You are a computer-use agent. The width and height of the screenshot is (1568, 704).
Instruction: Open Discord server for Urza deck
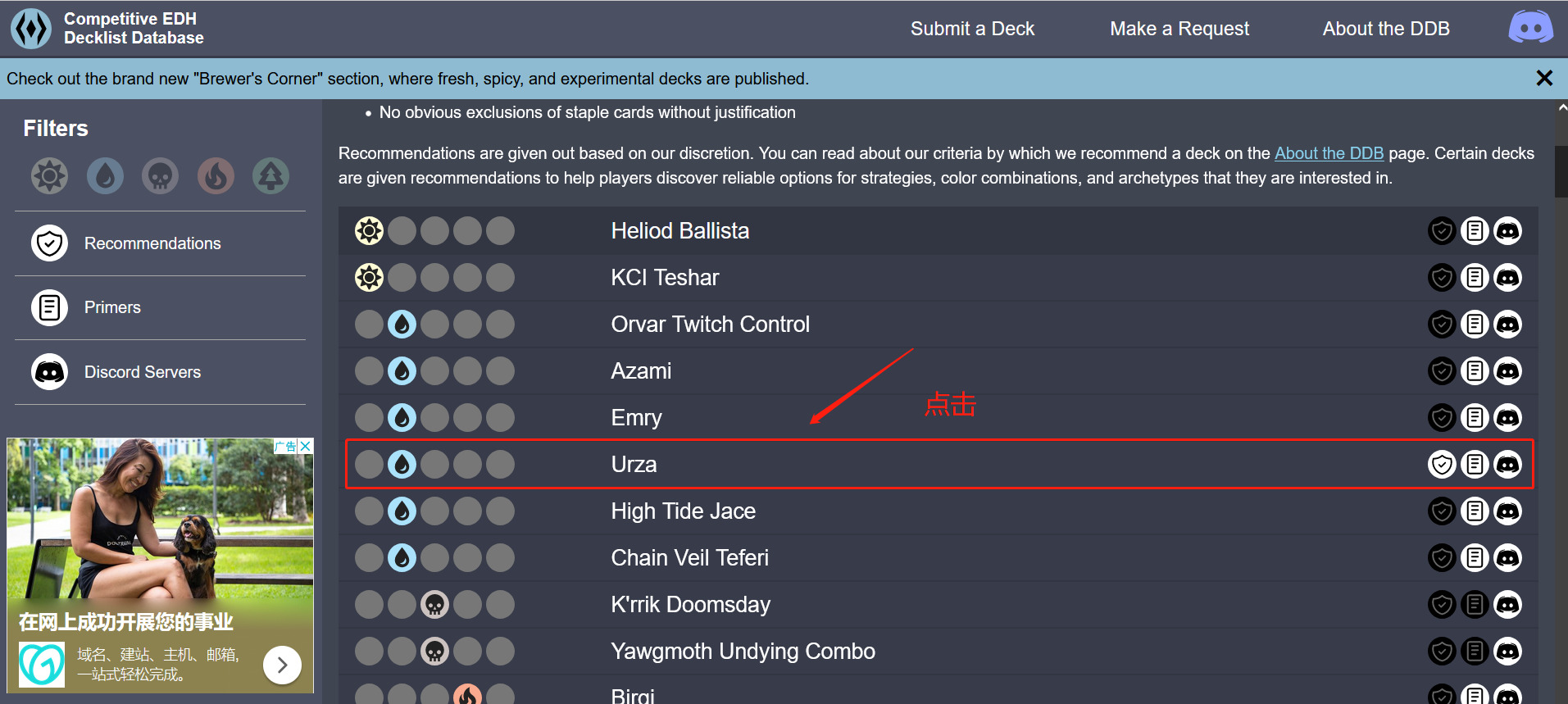1507,465
